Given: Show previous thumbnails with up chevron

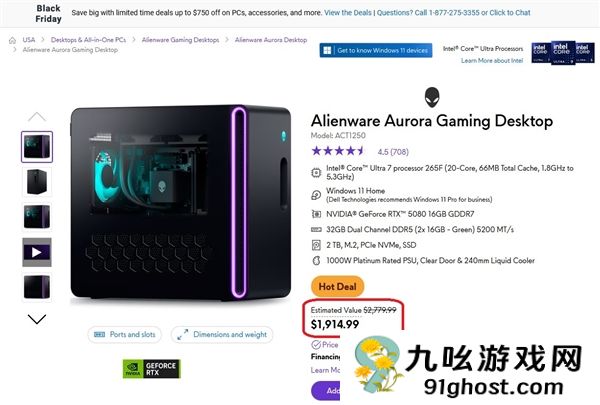Looking at the screenshot, I should click(x=37, y=117).
